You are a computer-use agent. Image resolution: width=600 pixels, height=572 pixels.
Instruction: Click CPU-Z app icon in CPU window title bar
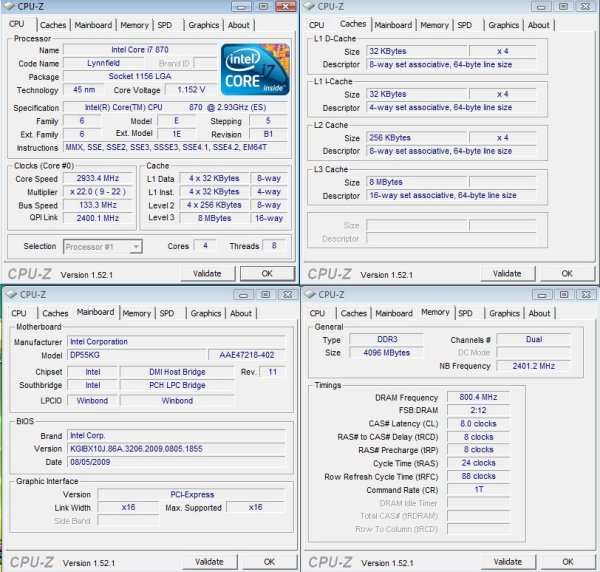tap(8, 6)
